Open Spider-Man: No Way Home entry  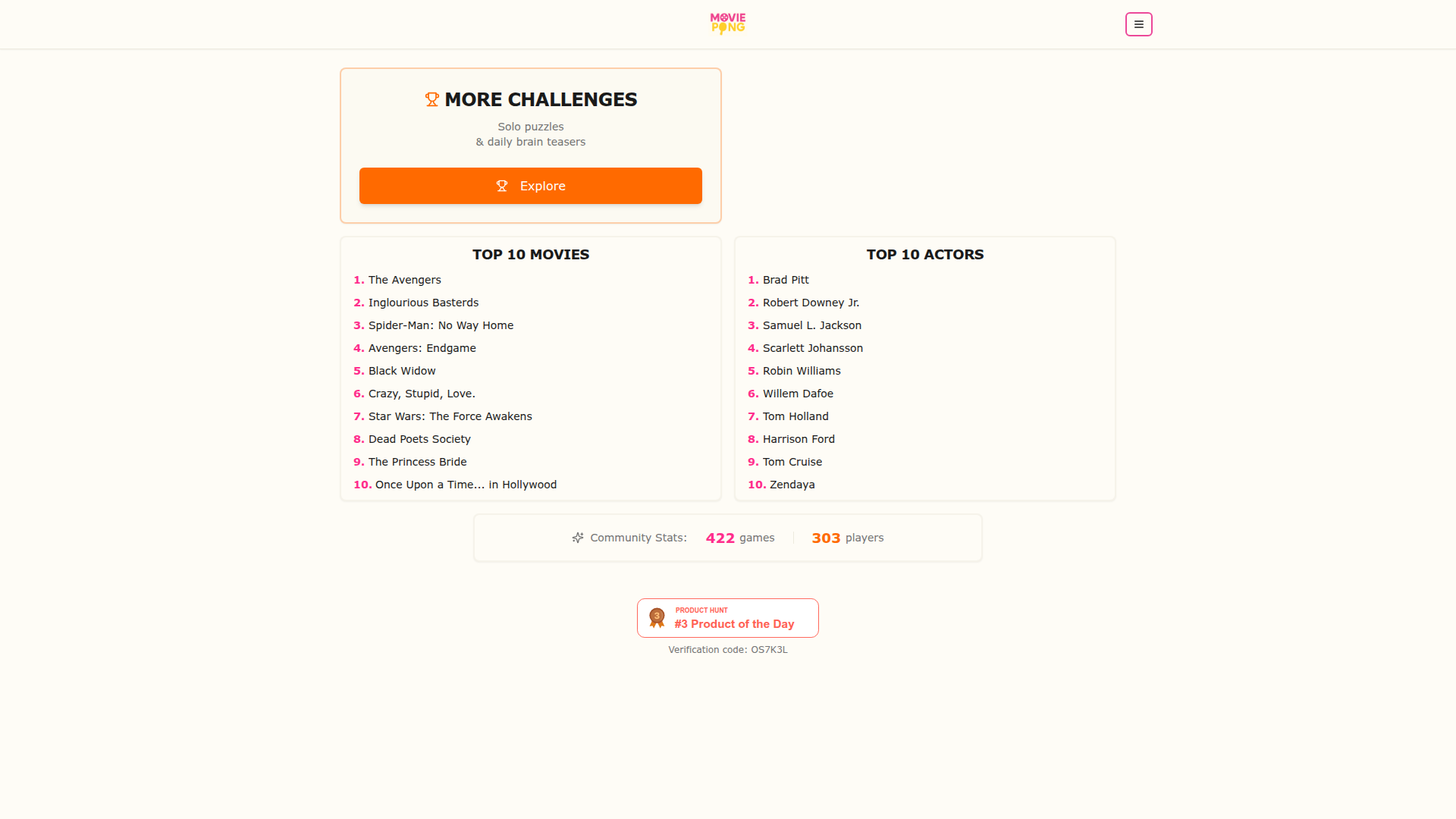coord(441,325)
